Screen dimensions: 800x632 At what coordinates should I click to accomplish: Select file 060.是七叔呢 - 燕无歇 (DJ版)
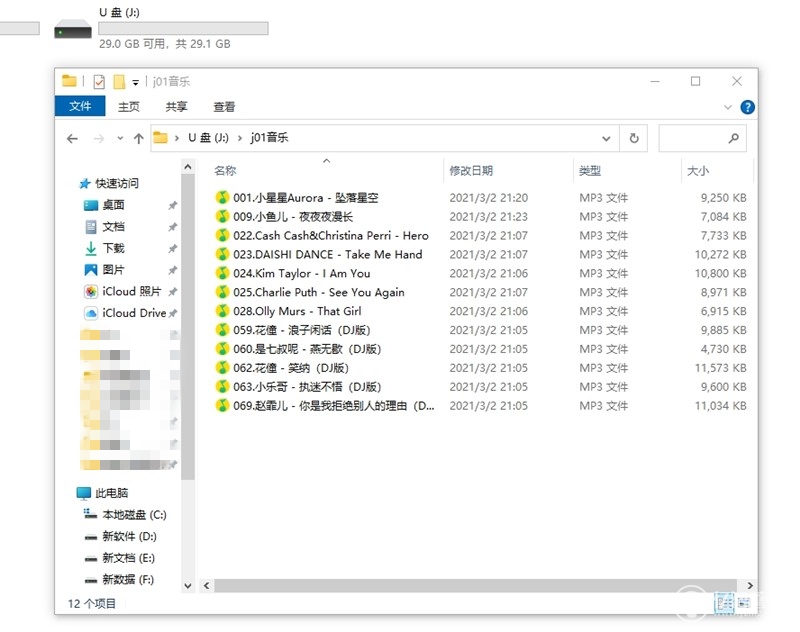(x=307, y=349)
